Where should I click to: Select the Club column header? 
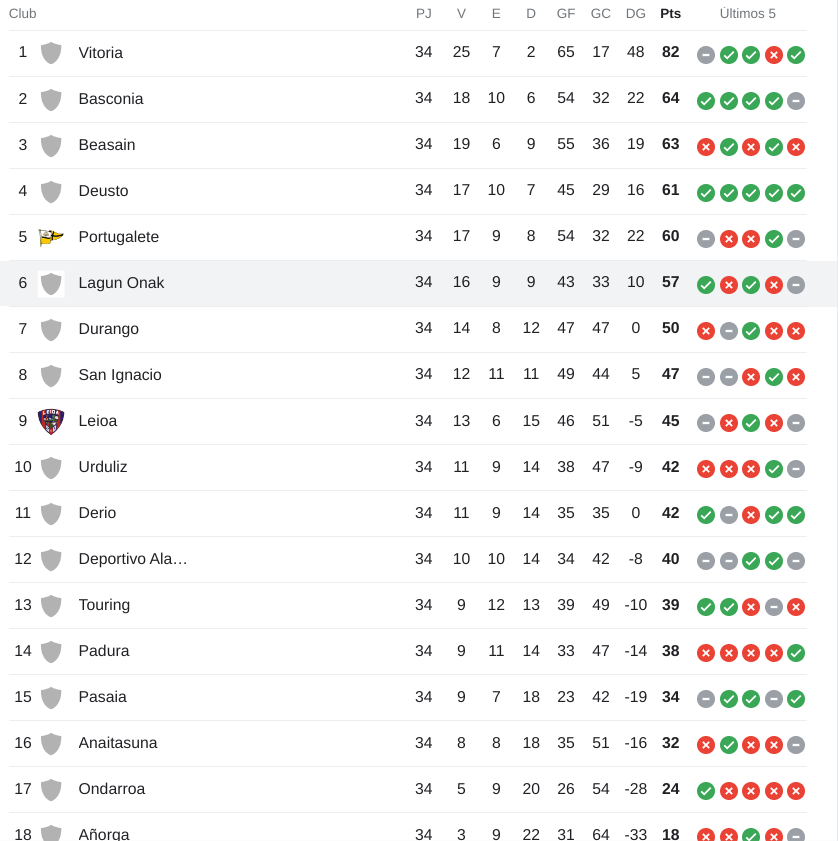pyautogui.click(x=23, y=14)
